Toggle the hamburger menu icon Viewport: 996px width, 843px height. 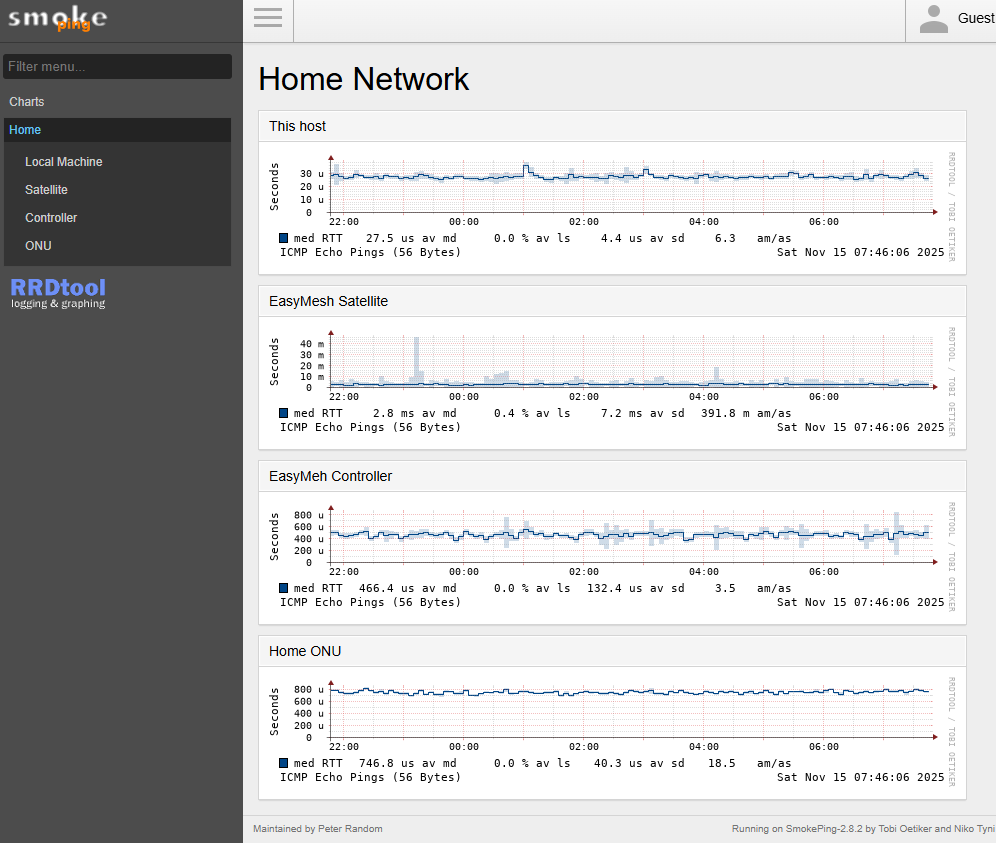[267, 18]
